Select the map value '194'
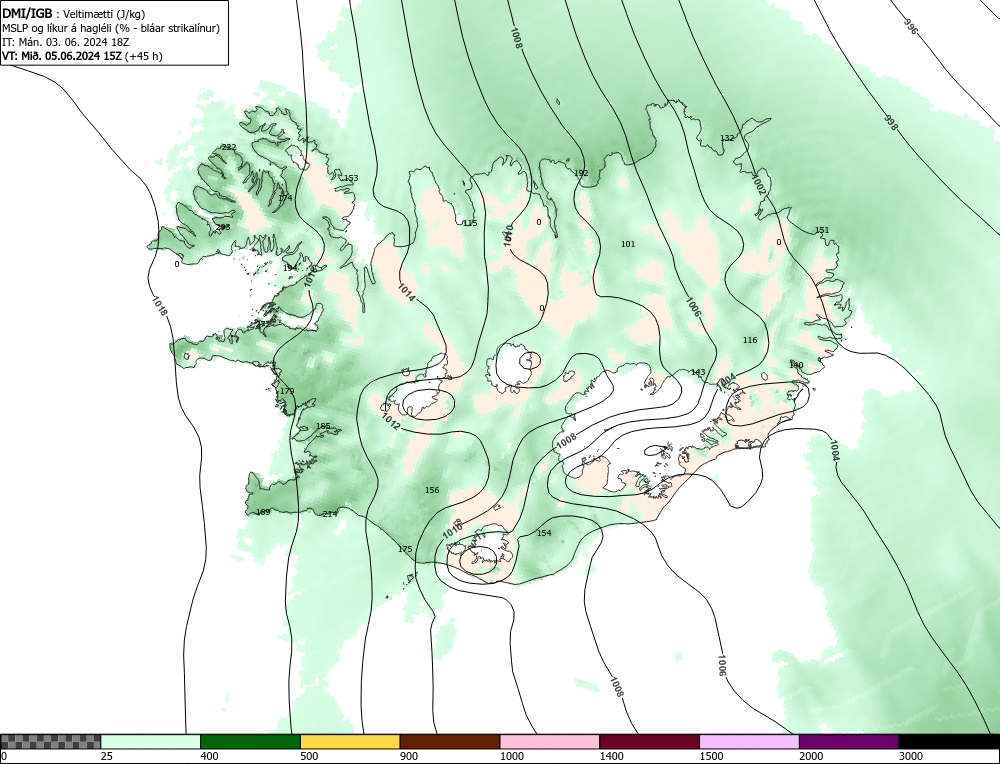 pyautogui.click(x=290, y=268)
